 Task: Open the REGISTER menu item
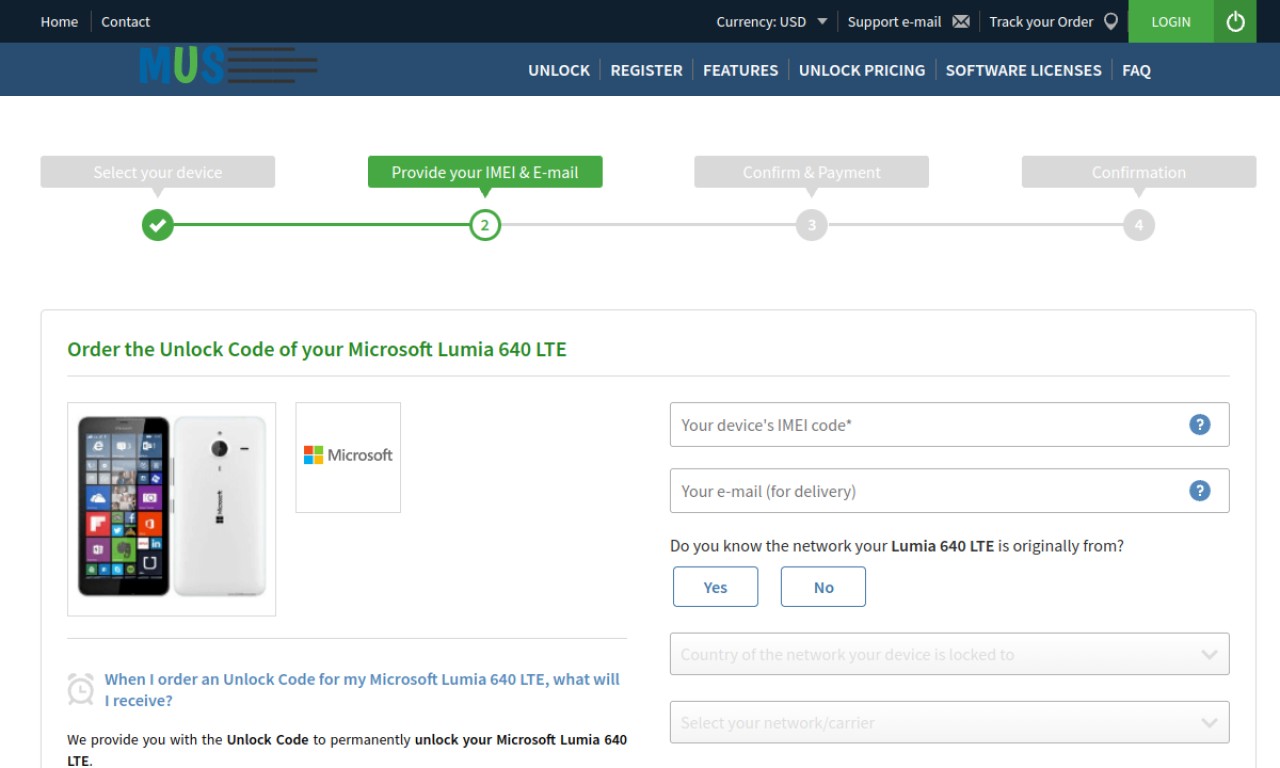pos(646,70)
